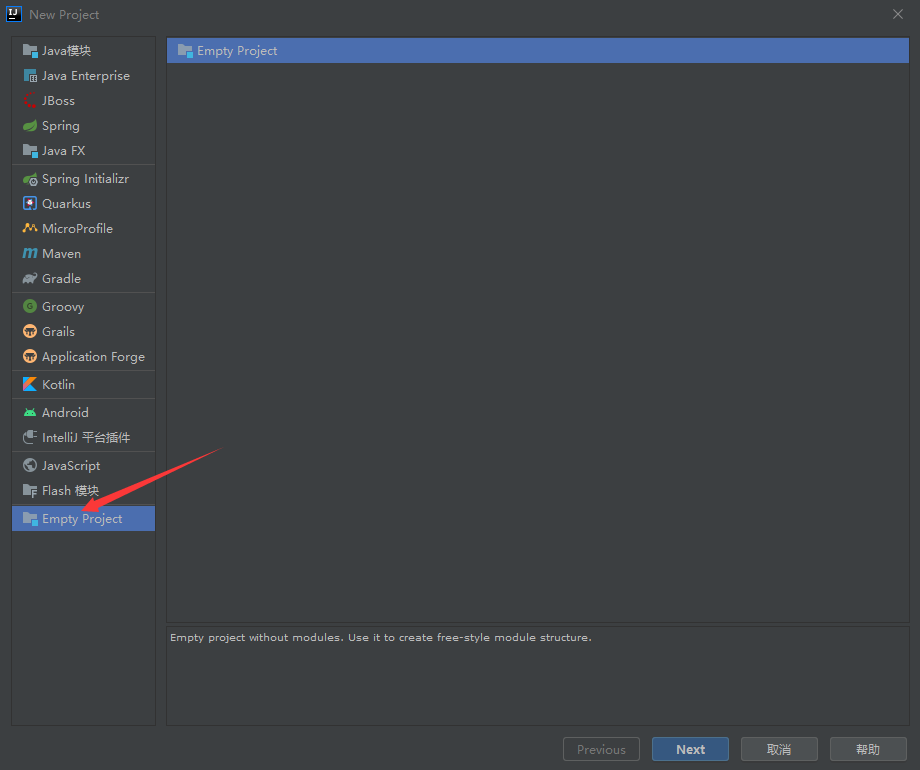This screenshot has height=770, width=920.
Task: Choose Kotlin project type
Action: tap(83, 384)
